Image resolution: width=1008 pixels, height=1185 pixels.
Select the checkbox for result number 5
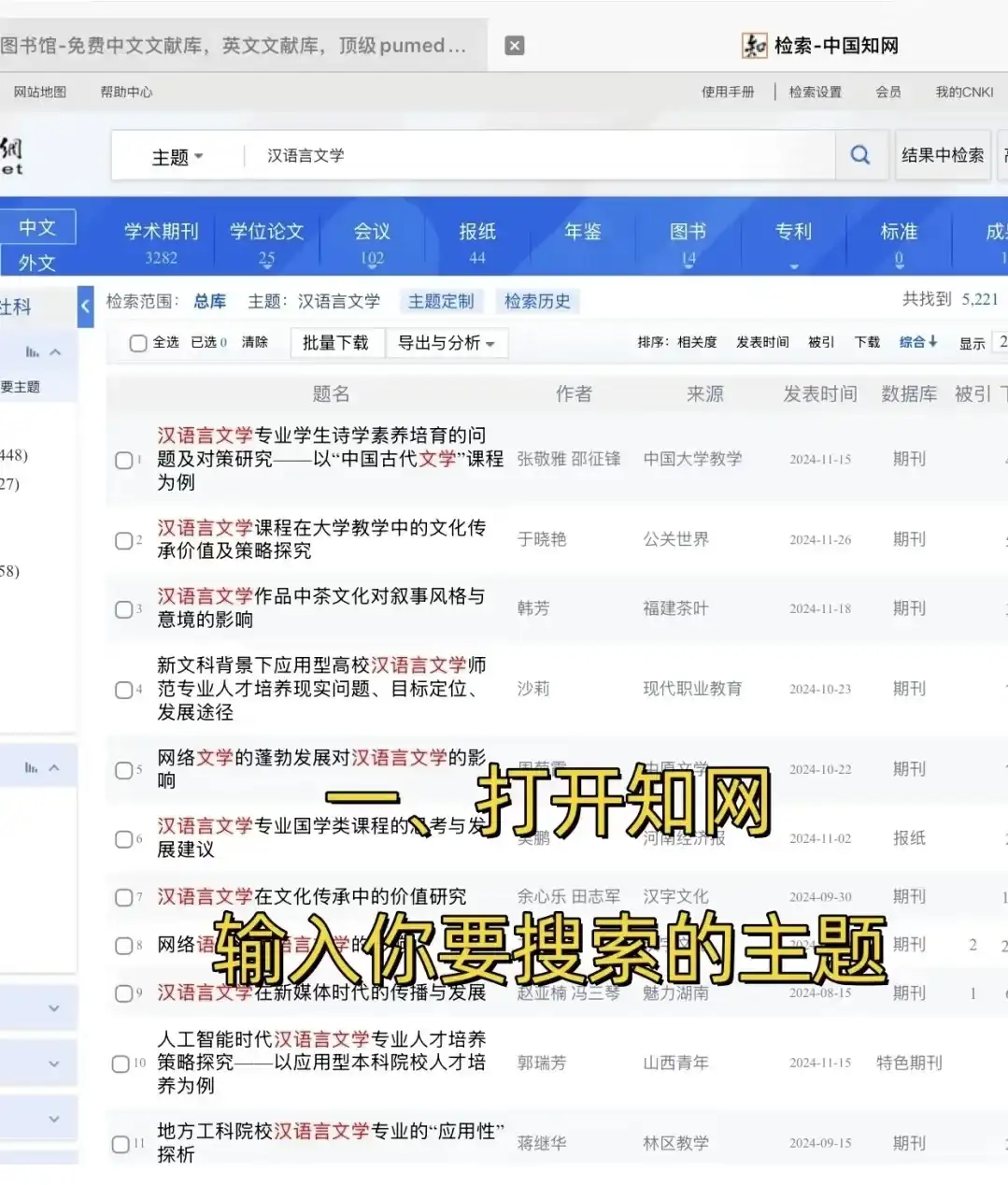click(122, 770)
